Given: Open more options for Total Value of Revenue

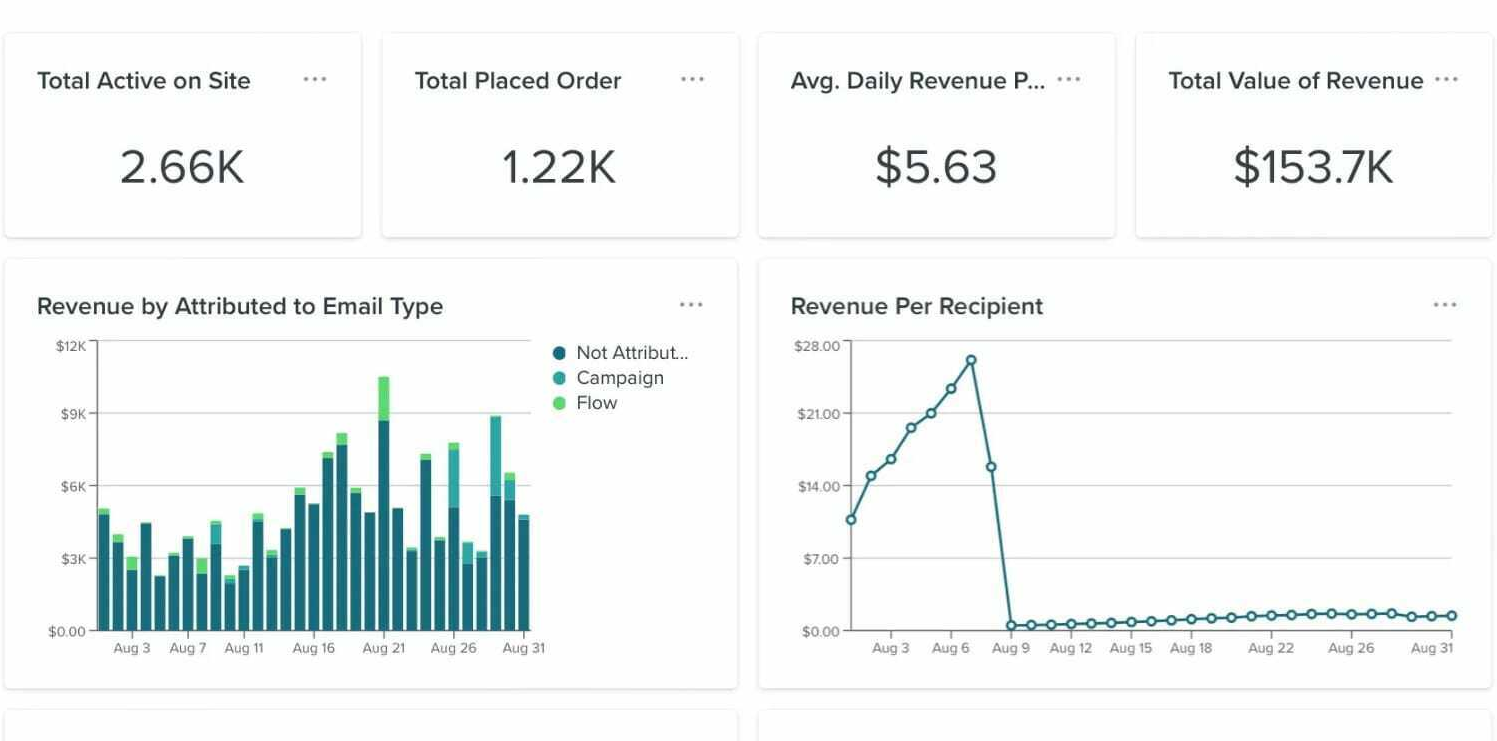Looking at the screenshot, I should (1446, 80).
